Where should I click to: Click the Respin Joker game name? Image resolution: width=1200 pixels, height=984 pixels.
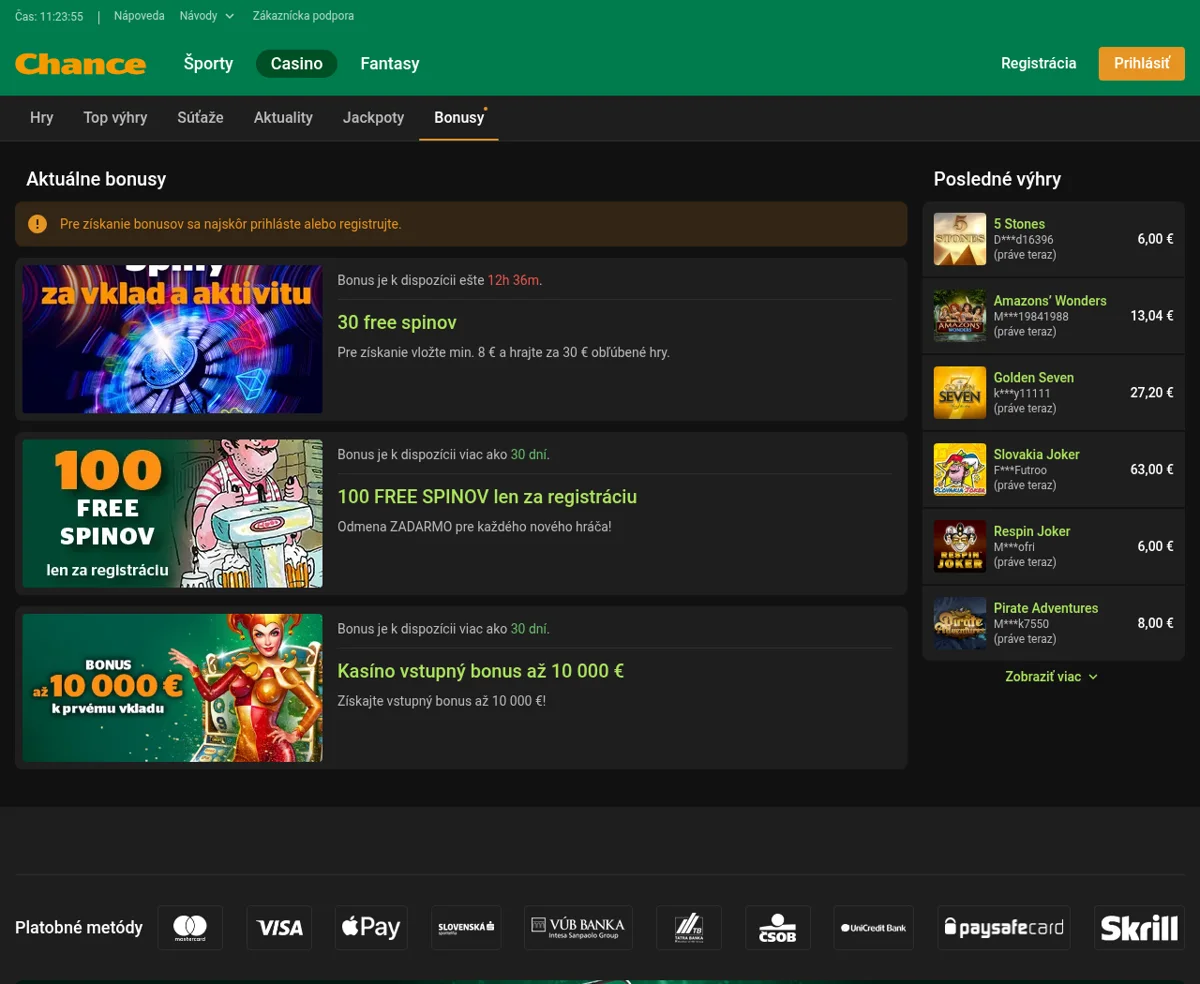[1032, 532]
